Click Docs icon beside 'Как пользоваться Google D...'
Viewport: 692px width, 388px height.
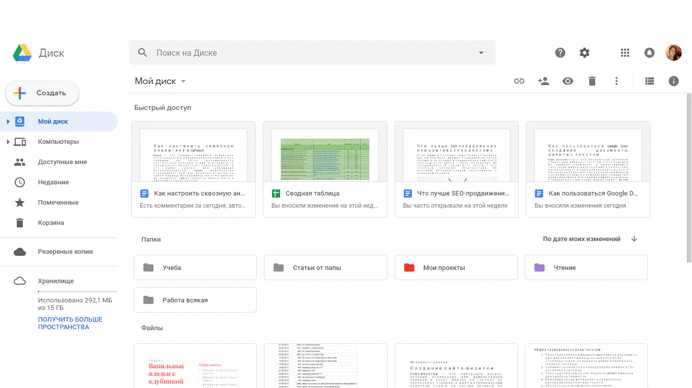(539, 193)
